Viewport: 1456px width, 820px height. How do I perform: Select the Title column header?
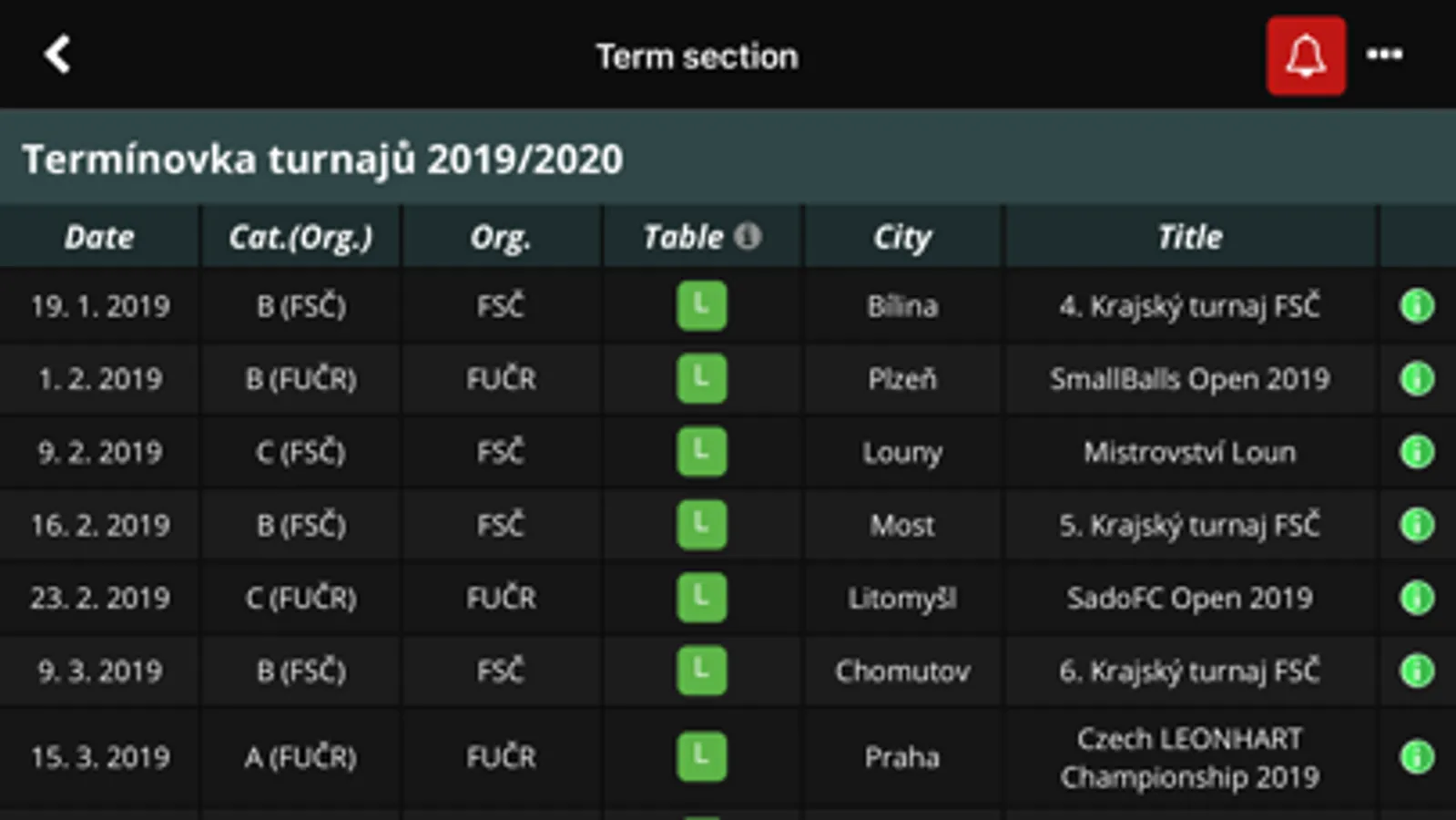click(1189, 237)
